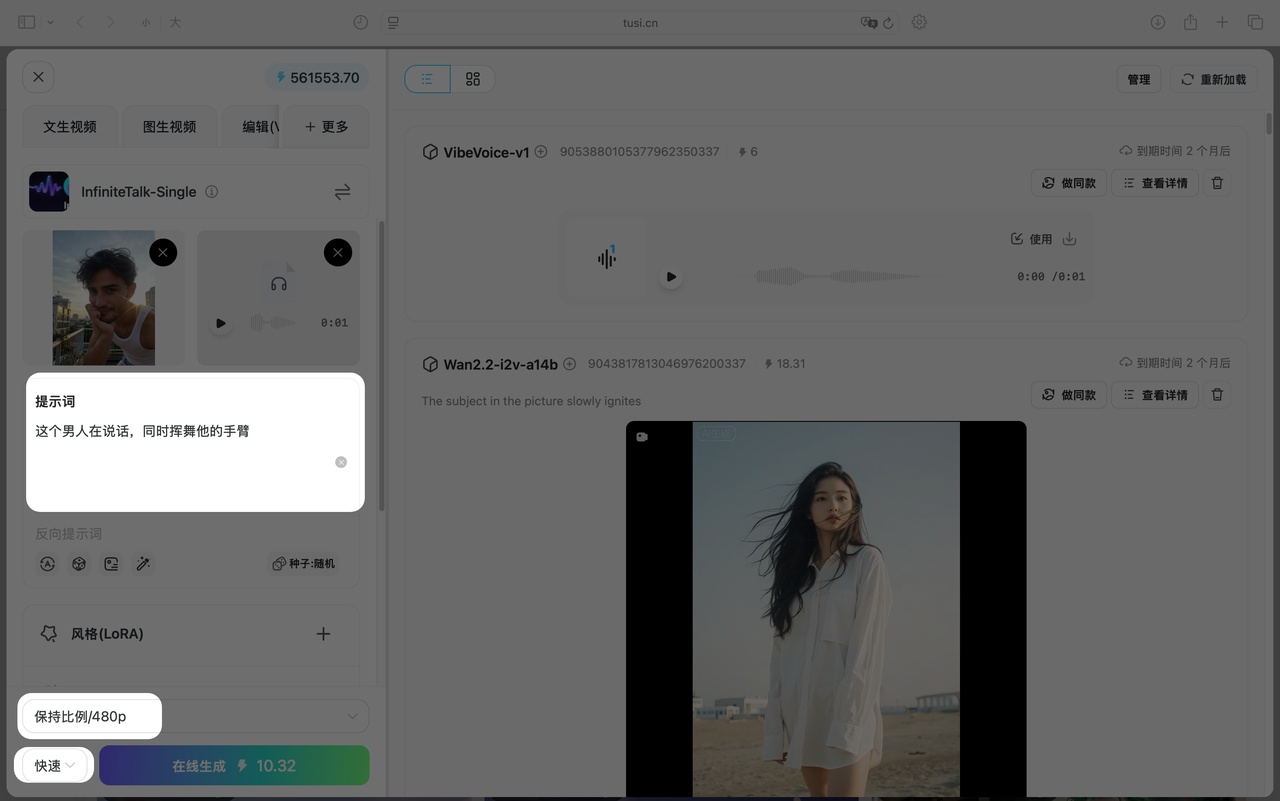1280x801 pixels.
Task: Click the dice icon below negative prompt
Action: tap(79, 564)
